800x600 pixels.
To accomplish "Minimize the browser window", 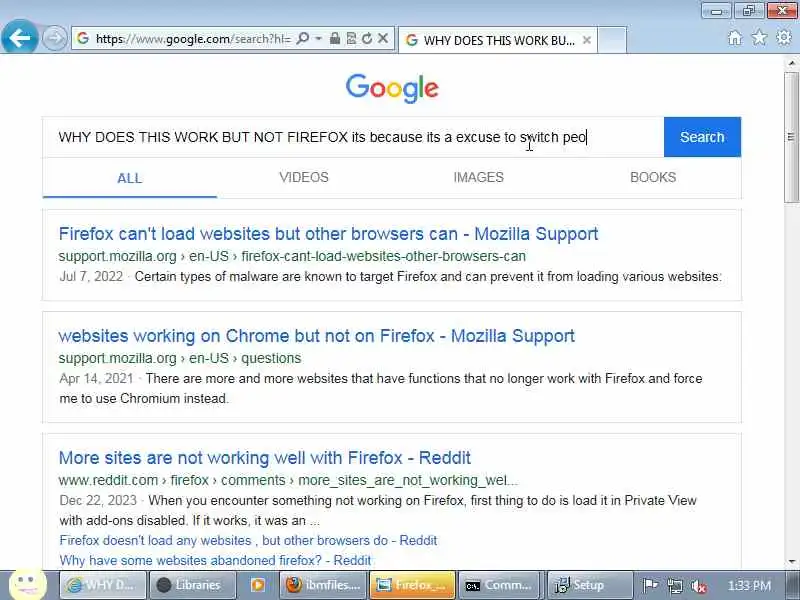I will pyautogui.click(x=717, y=11).
